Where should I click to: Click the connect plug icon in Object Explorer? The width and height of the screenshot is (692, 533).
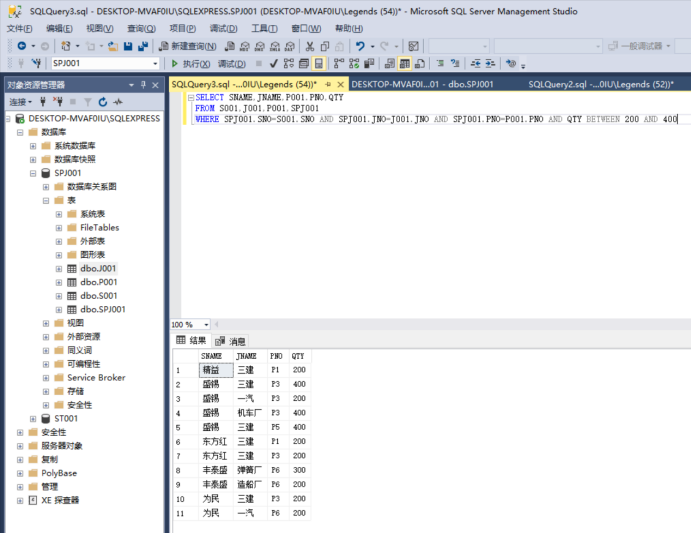point(43,102)
